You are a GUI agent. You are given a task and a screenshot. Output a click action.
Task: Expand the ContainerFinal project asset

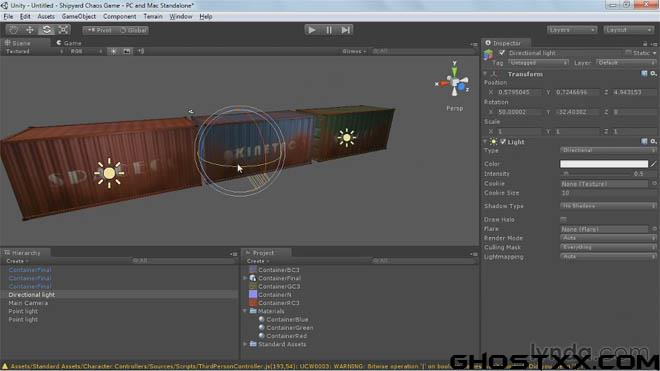click(x=245, y=278)
